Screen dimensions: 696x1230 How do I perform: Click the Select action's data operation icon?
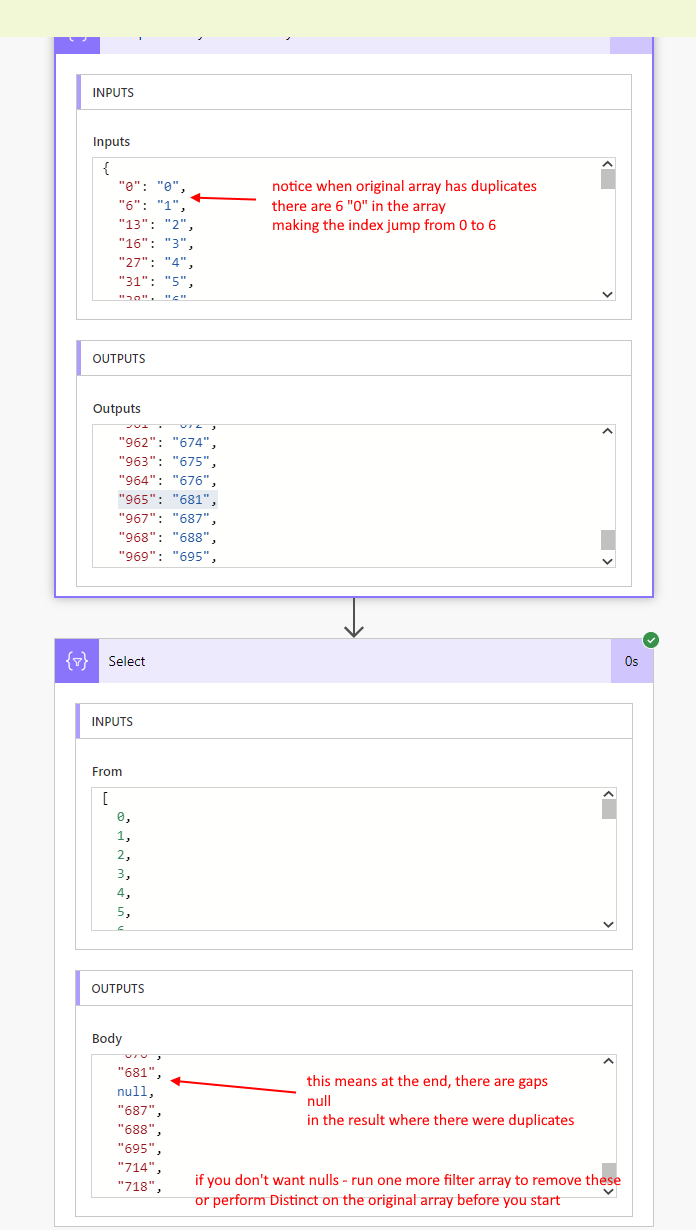click(x=77, y=661)
